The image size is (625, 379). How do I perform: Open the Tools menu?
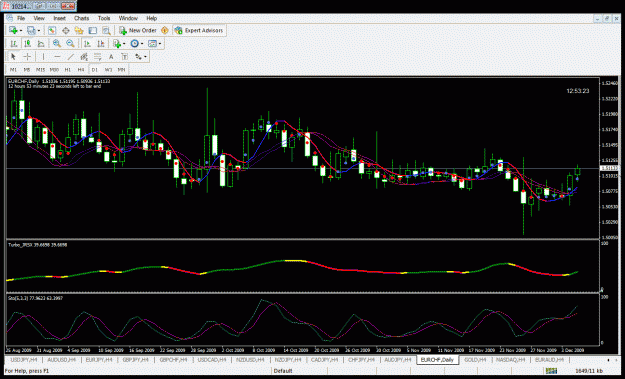coord(104,18)
